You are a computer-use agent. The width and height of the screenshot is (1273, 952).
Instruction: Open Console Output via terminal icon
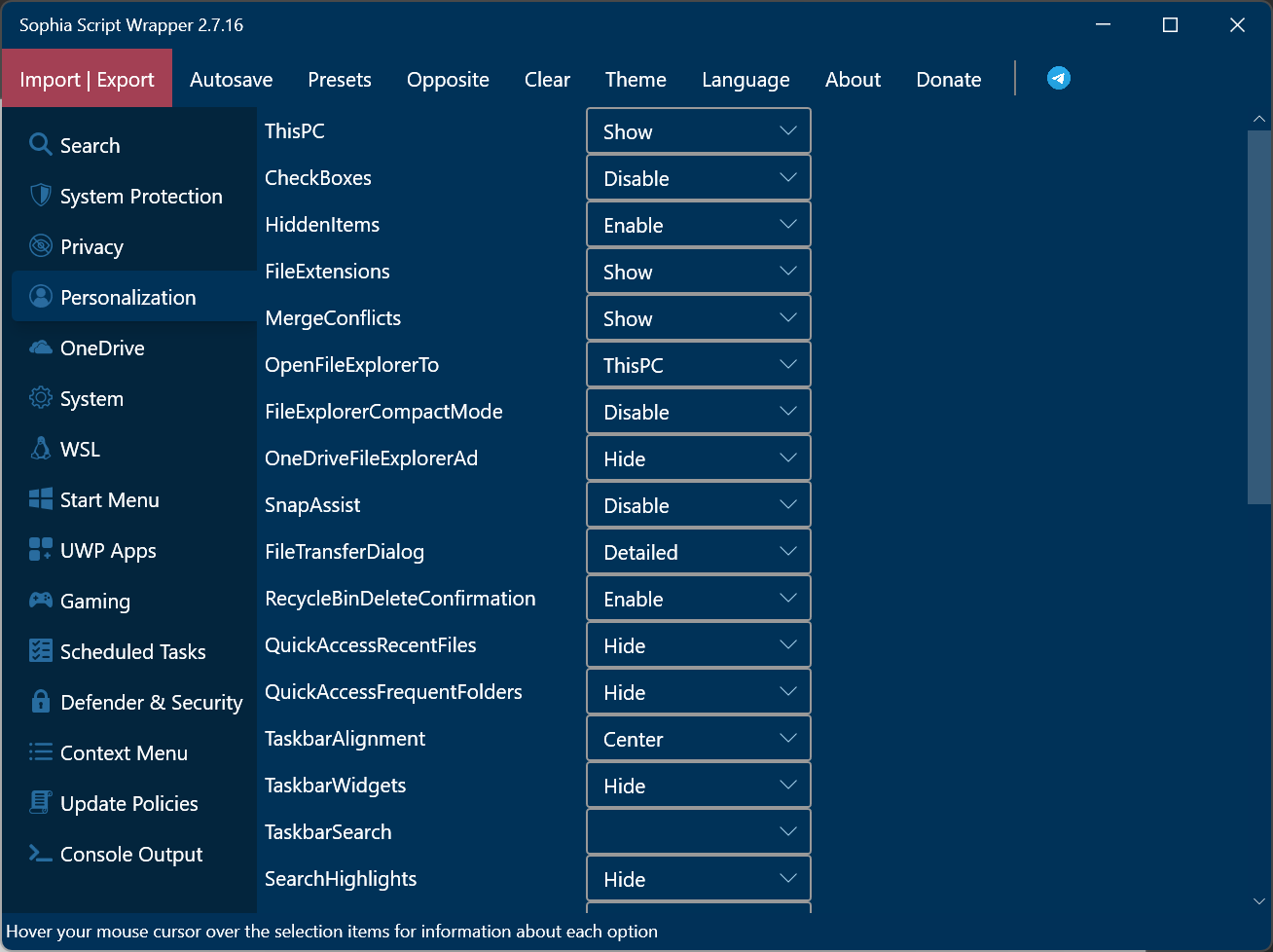pyautogui.click(x=40, y=854)
